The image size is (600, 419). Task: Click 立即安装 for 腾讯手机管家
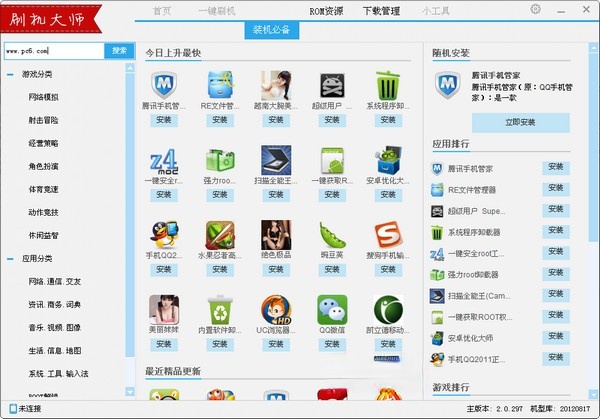520,122
